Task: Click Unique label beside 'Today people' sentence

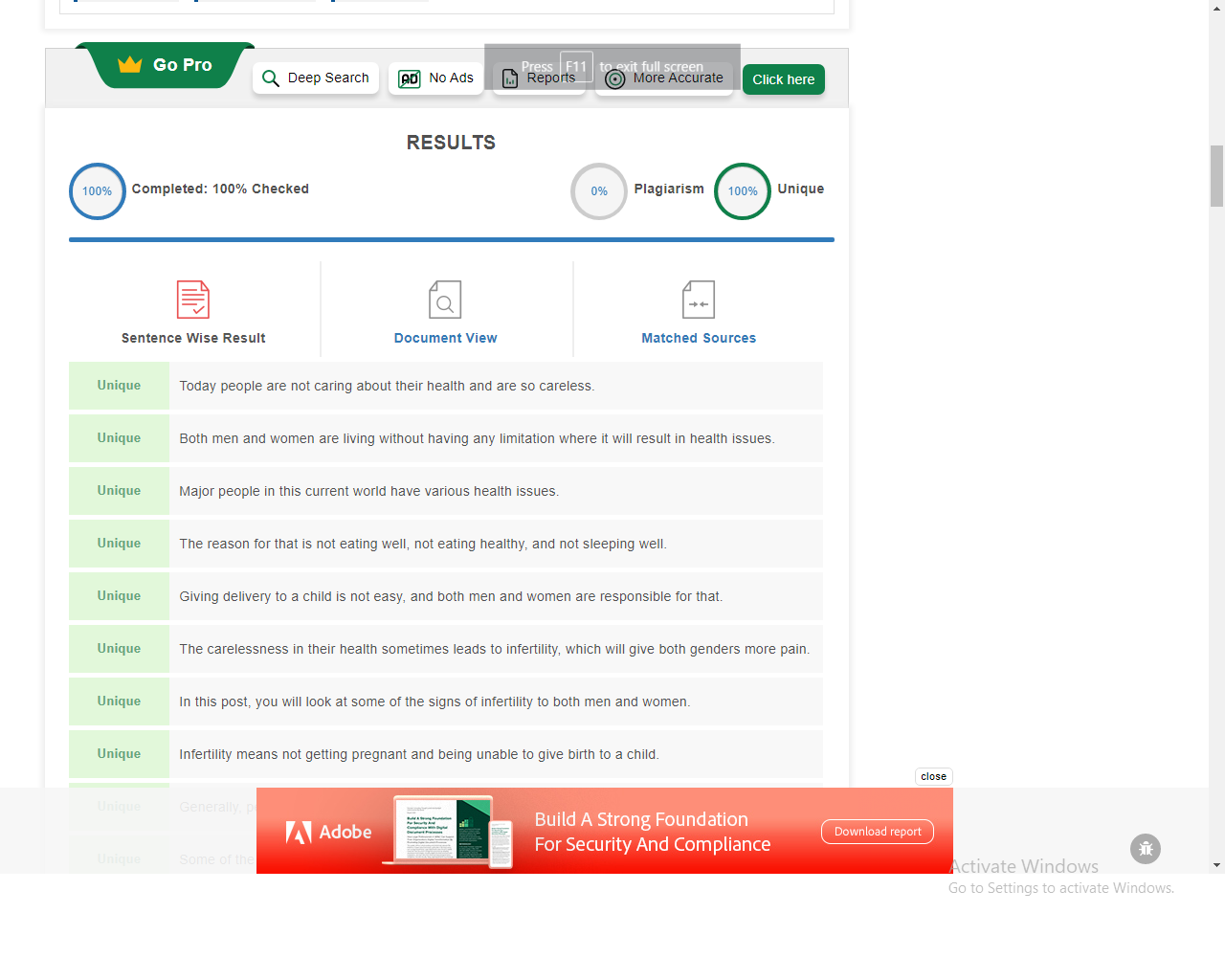Action: [x=119, y=386]
